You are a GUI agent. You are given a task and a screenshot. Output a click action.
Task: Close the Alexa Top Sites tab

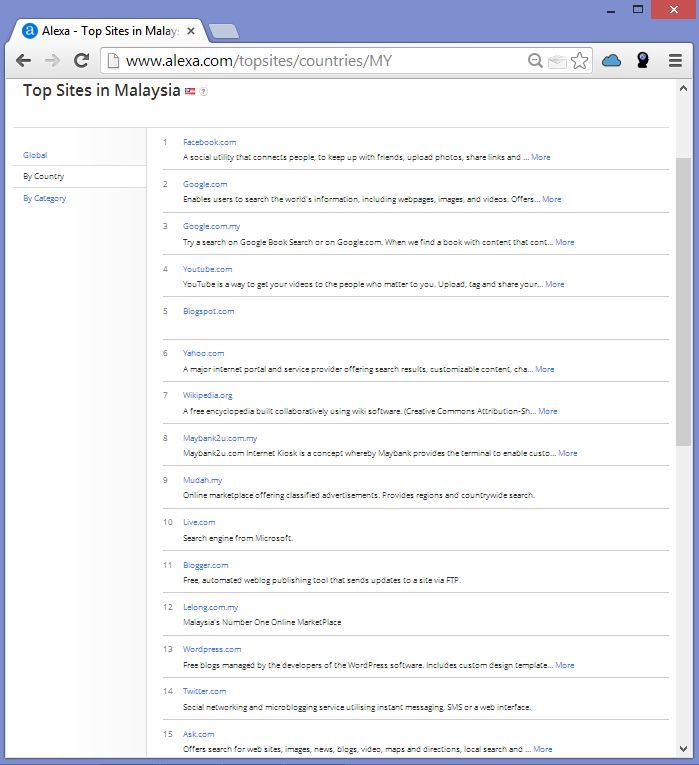click(x=191, y=31)
